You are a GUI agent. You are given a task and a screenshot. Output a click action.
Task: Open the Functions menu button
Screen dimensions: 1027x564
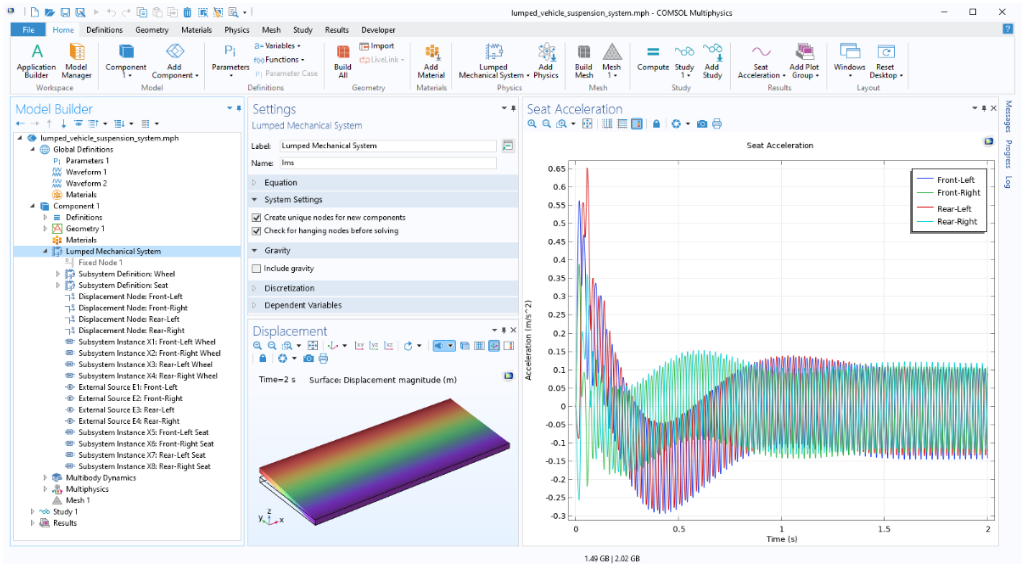point(280,60)
